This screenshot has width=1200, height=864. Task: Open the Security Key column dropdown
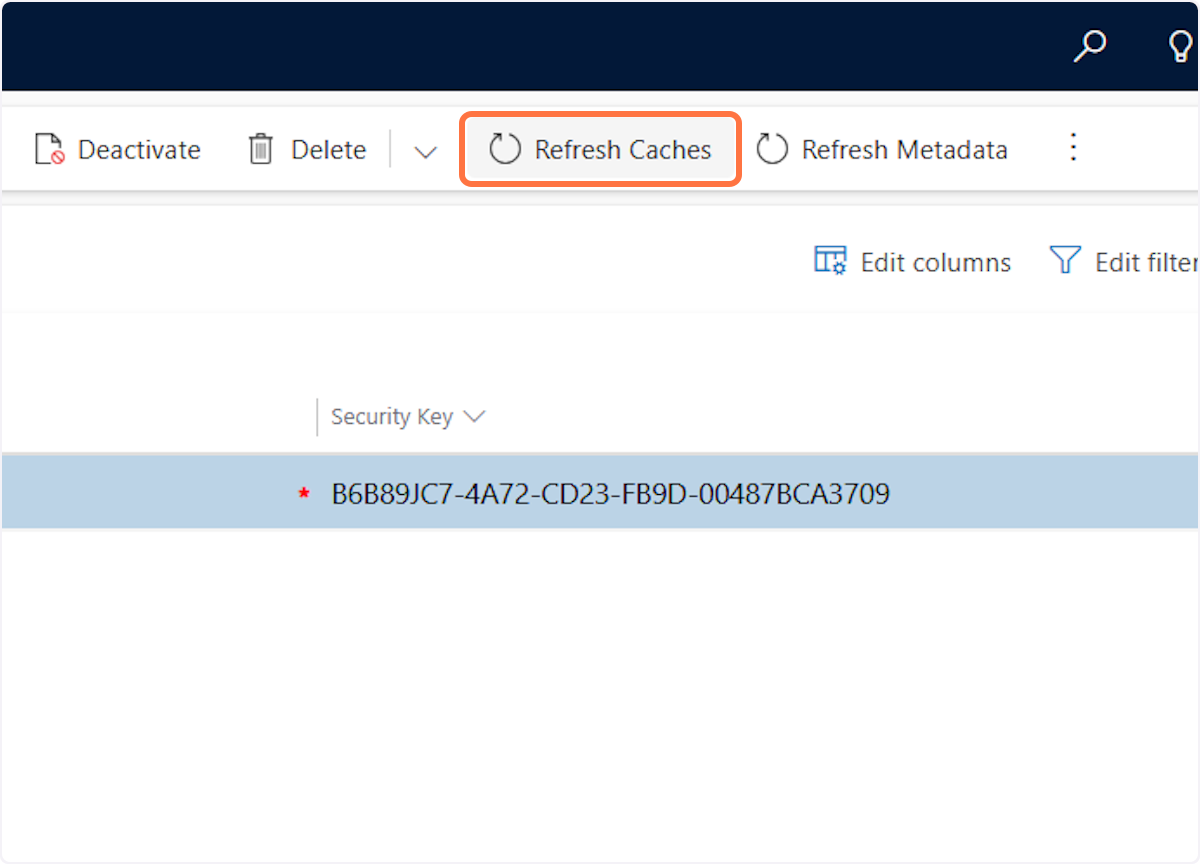tap(475, 416)
